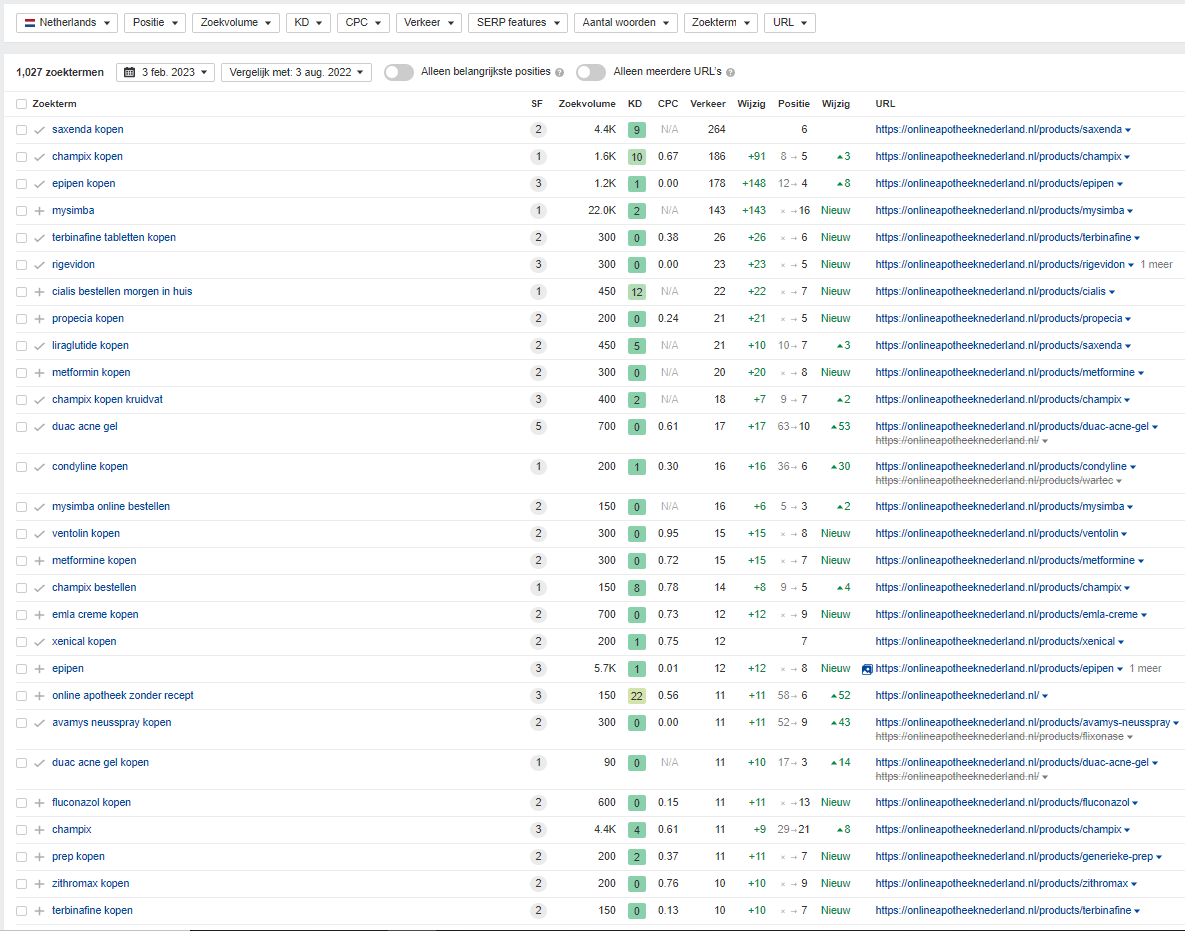Click the plus icon beside epipen keyword
1185x931 pixels.
point(39,669)
